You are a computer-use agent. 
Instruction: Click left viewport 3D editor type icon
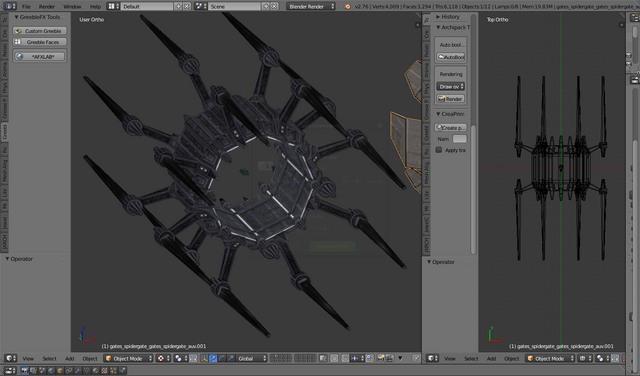(x=10, y=358)
